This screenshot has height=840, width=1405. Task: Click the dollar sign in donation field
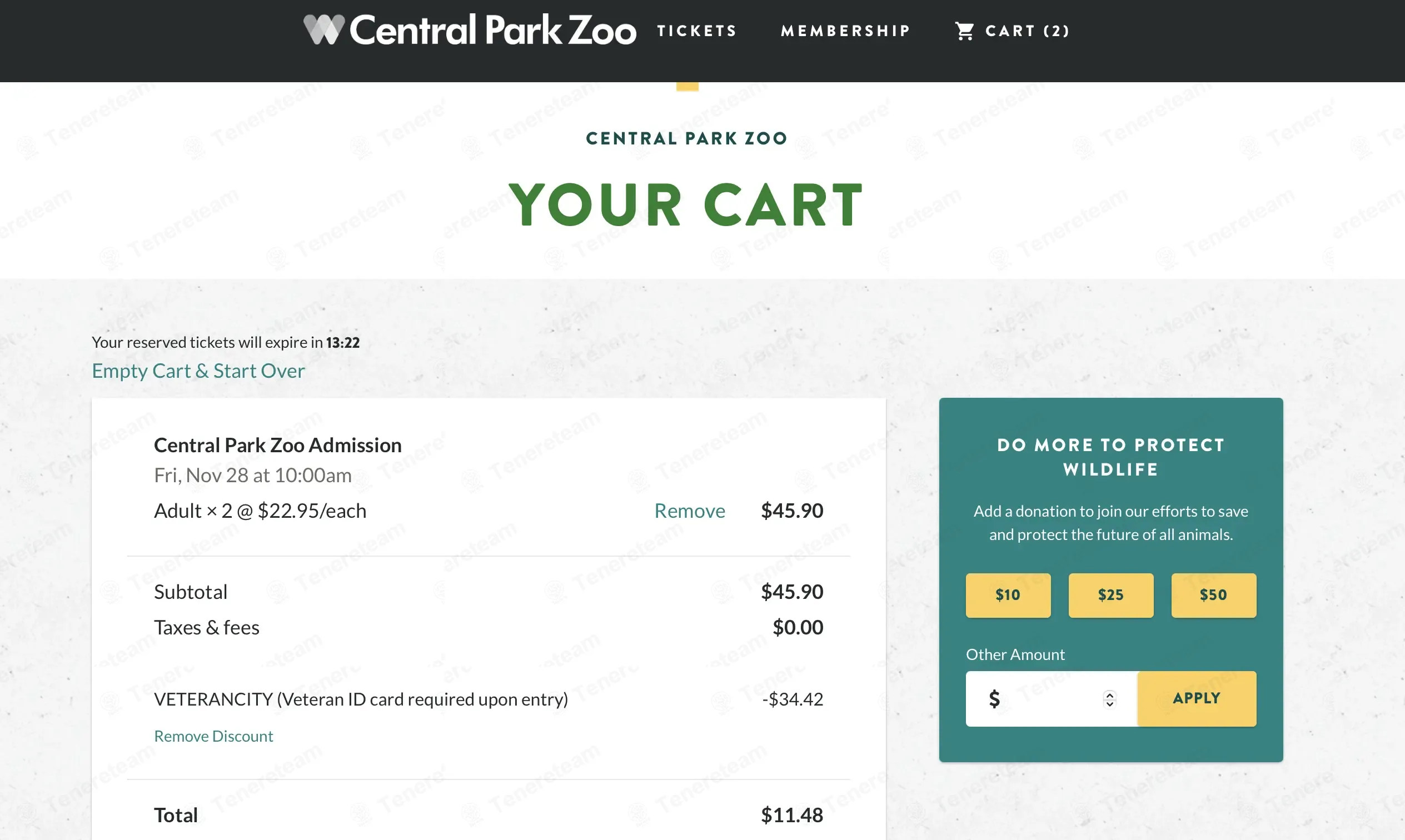(x=994, y=698)
